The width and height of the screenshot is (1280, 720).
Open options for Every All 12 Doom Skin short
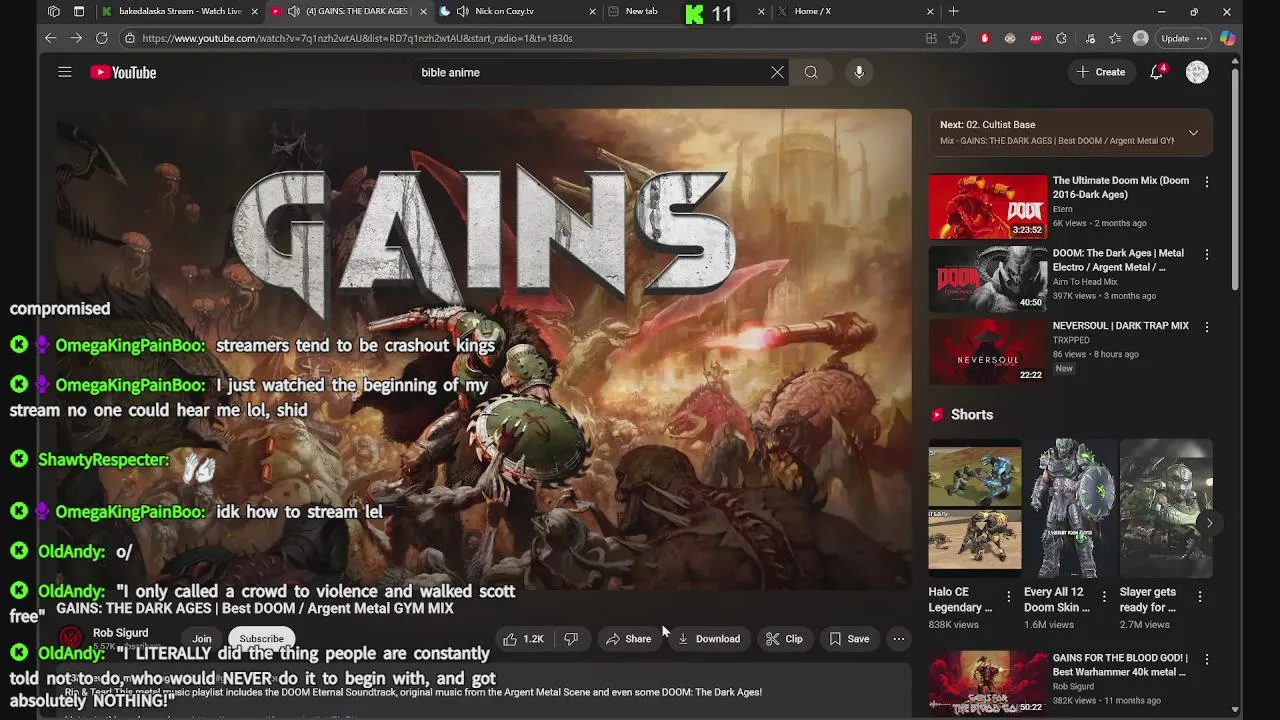1104,596
